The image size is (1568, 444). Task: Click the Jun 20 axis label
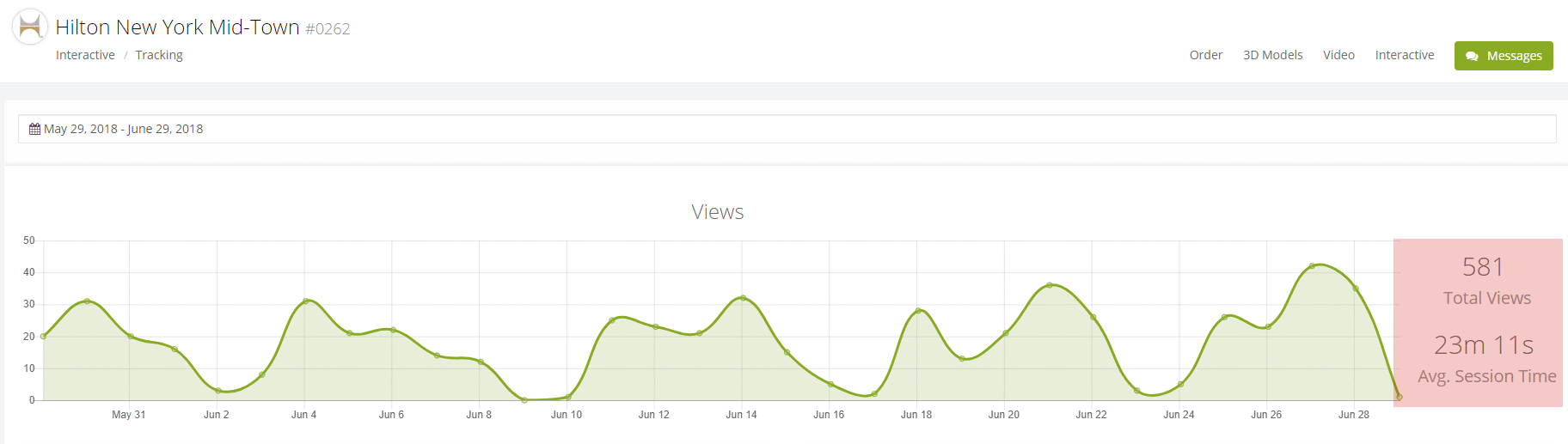1004,415
